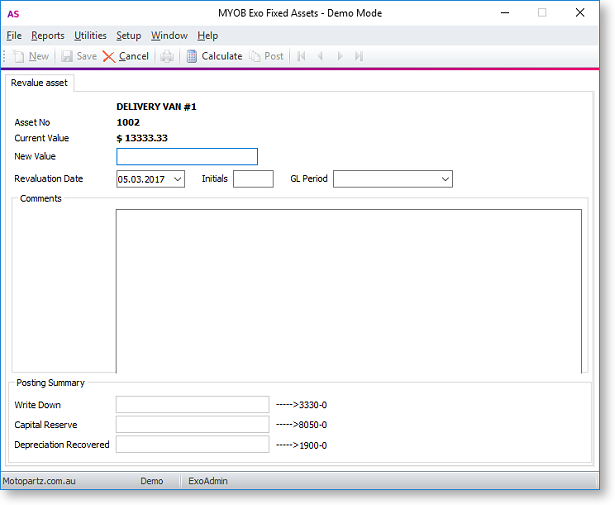Click the Post toolbar icon

[x=256, y=57]
